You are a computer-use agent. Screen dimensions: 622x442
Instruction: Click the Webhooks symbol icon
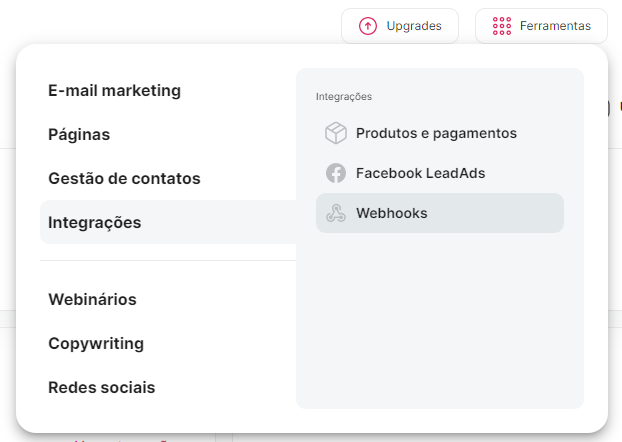click(335, 213)
